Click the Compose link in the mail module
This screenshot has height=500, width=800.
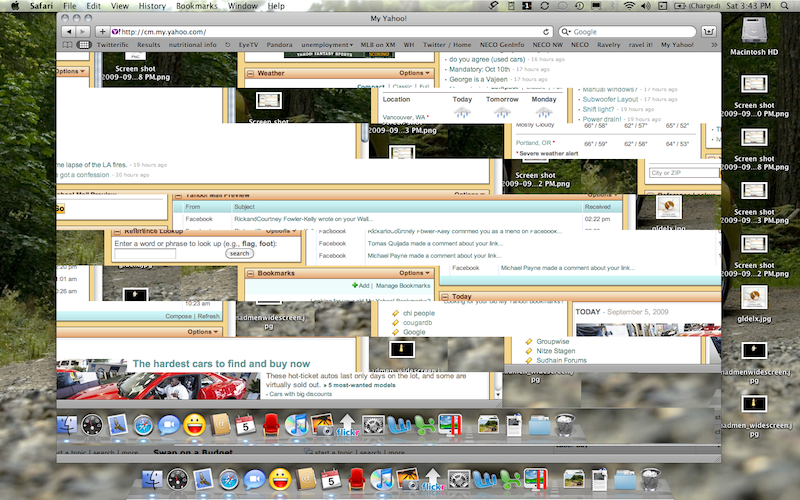pos(178,316)
